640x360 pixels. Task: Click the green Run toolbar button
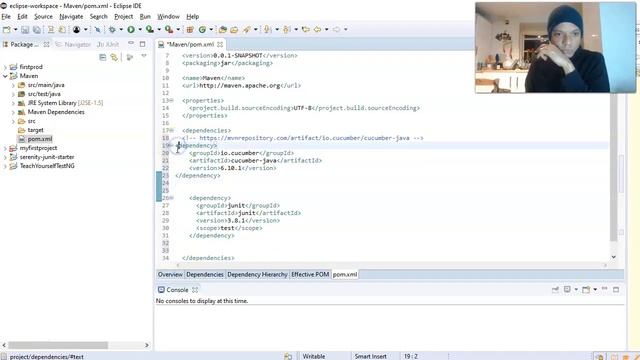131,29
